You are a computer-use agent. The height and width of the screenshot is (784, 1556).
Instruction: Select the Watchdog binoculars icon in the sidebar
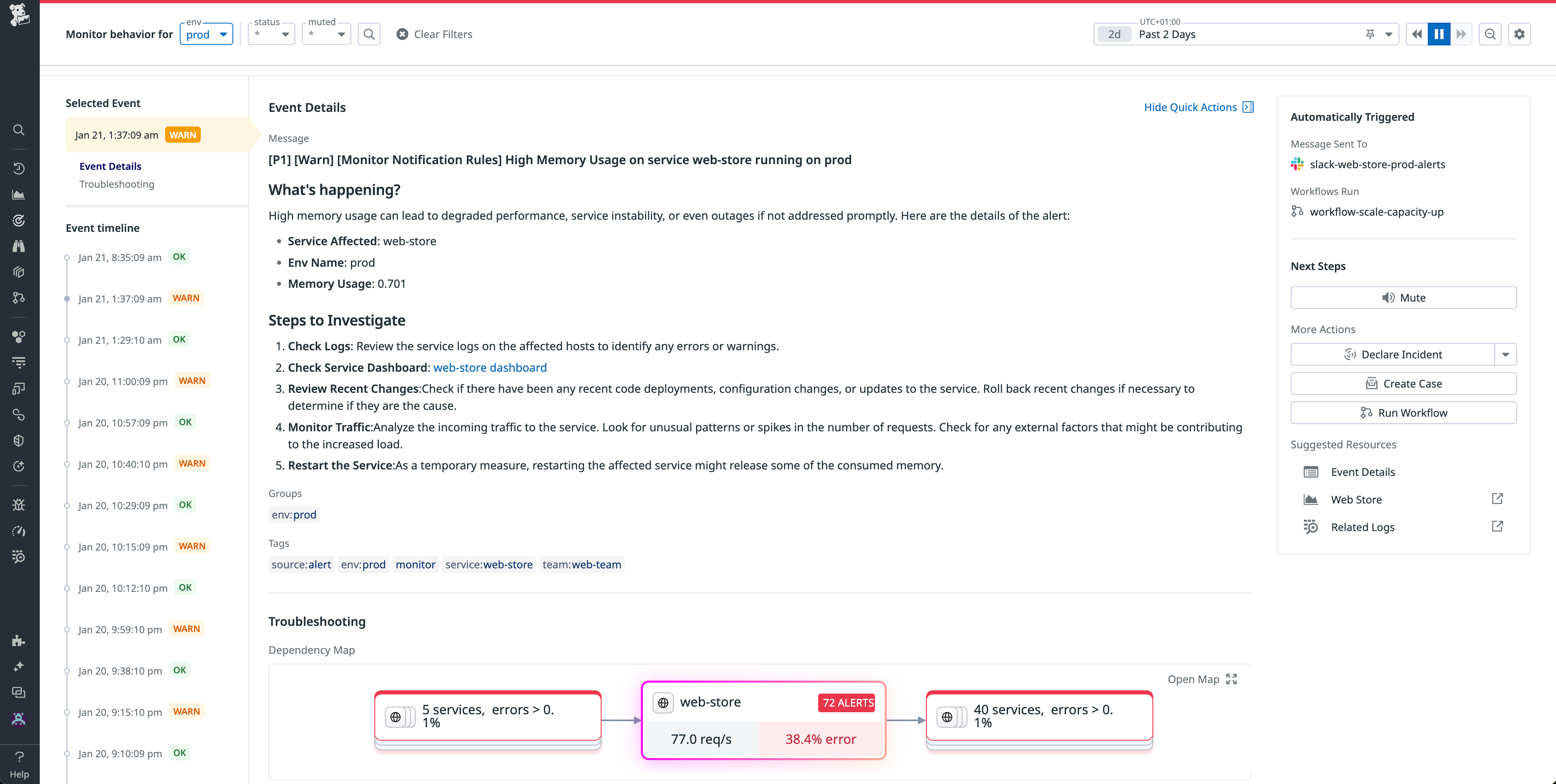coord(19,246)
